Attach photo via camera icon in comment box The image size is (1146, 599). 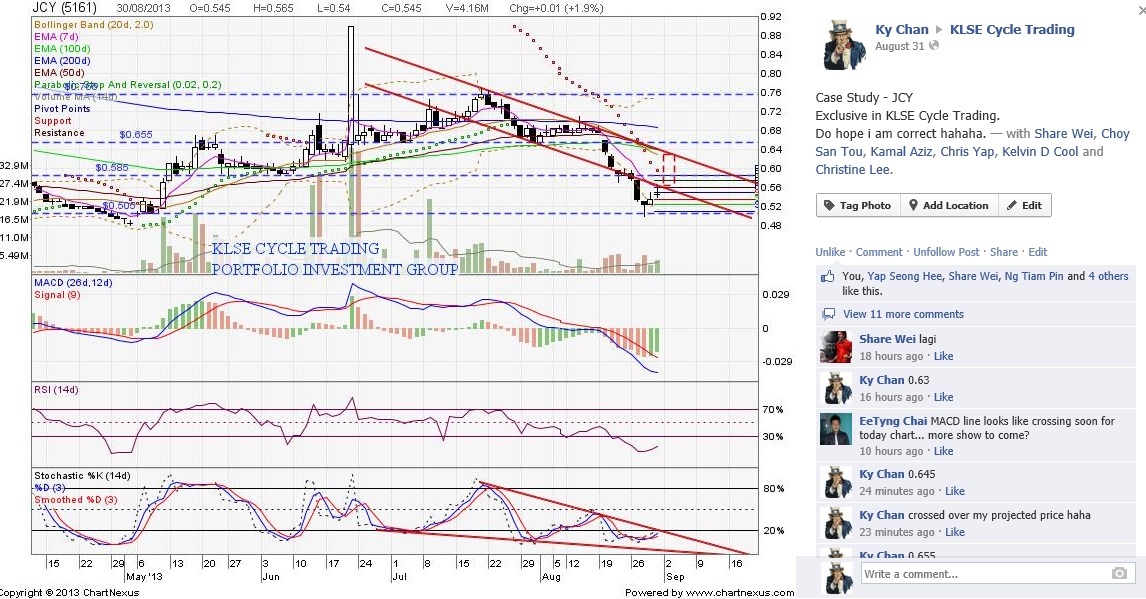click(x=1119, y=574)
